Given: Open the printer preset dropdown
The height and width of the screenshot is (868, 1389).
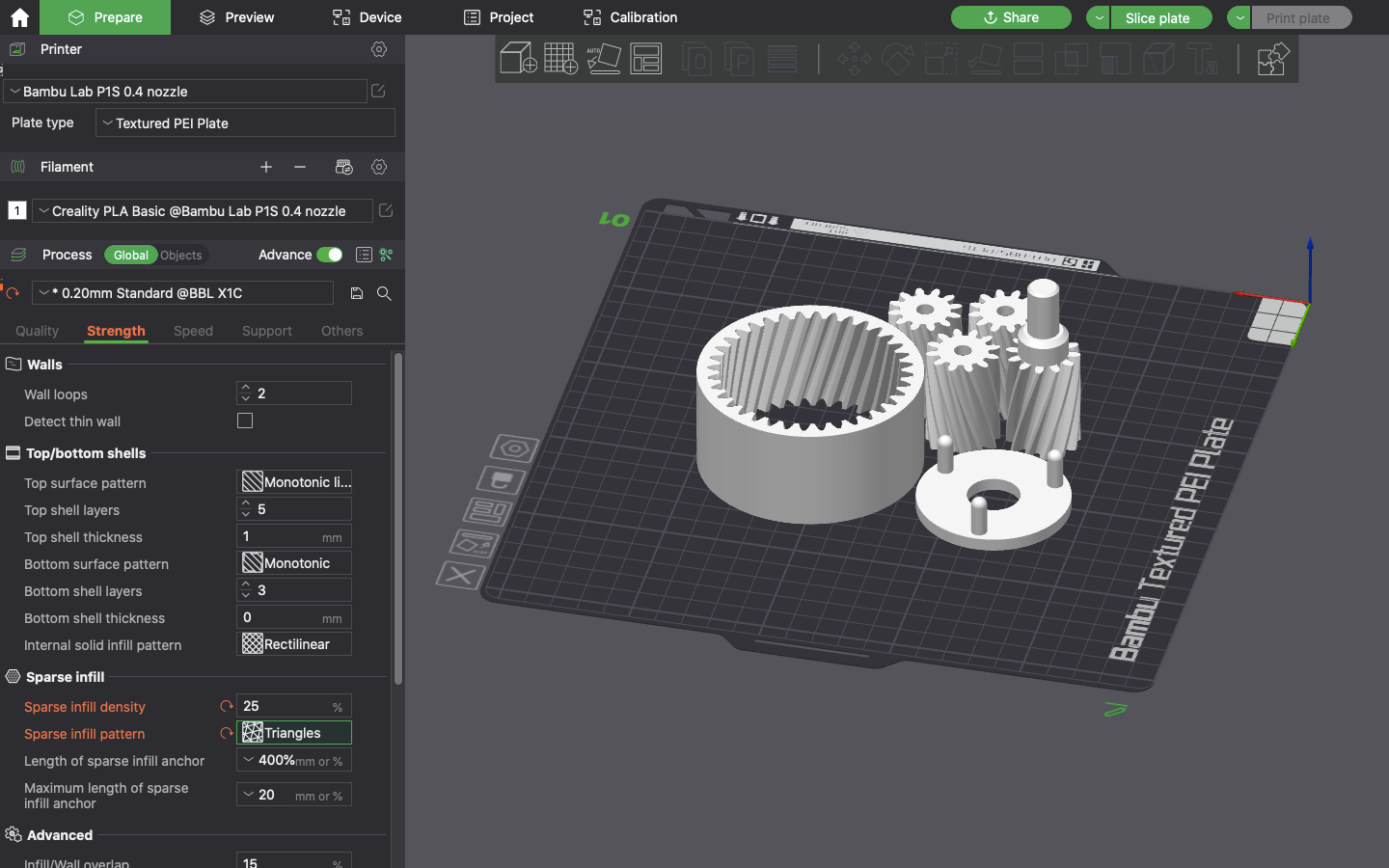Looking at the screenshot, I should click(x=185, y=92).
